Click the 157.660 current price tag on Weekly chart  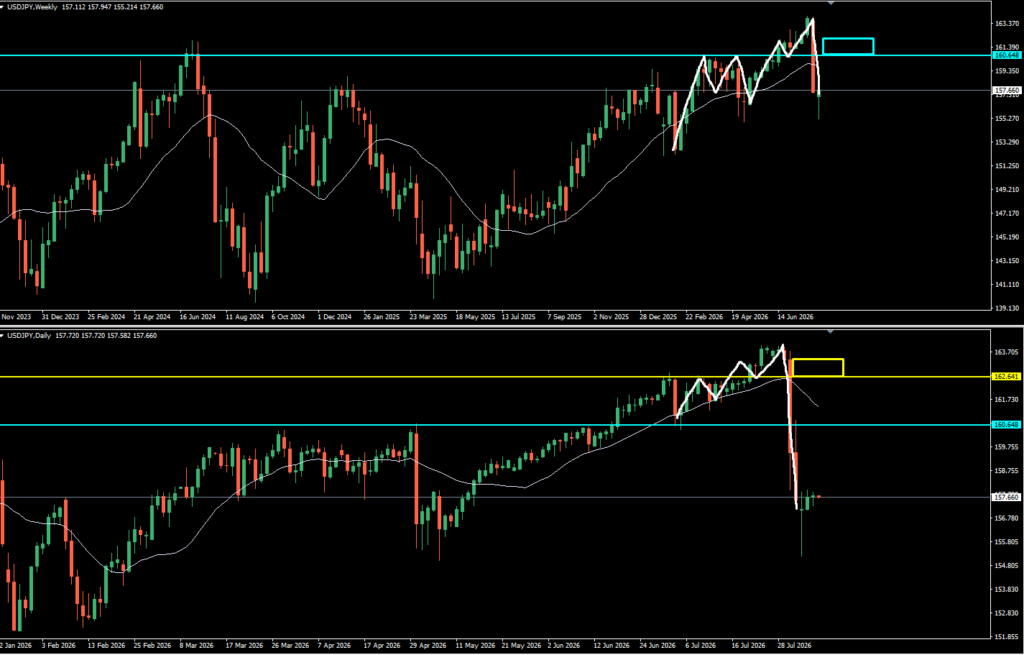click(1007, 91)
